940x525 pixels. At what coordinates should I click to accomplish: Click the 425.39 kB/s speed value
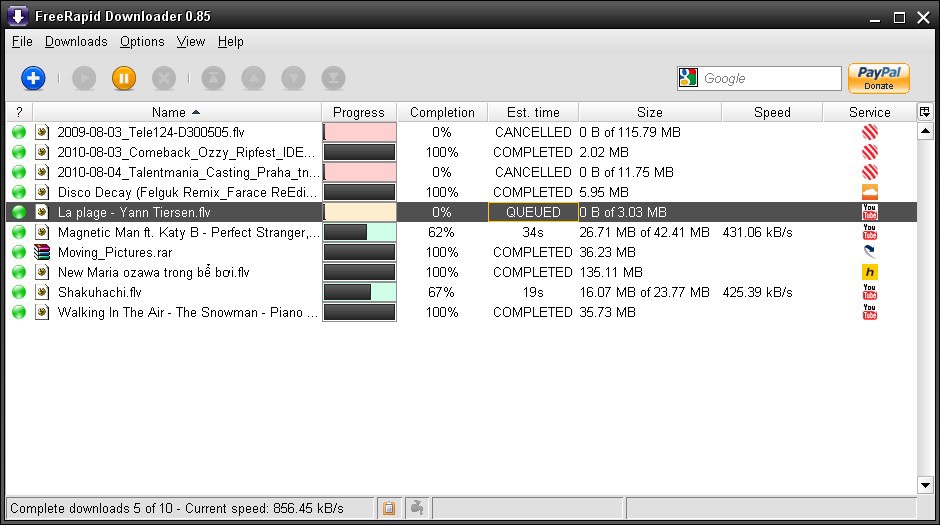click(757, 292)
